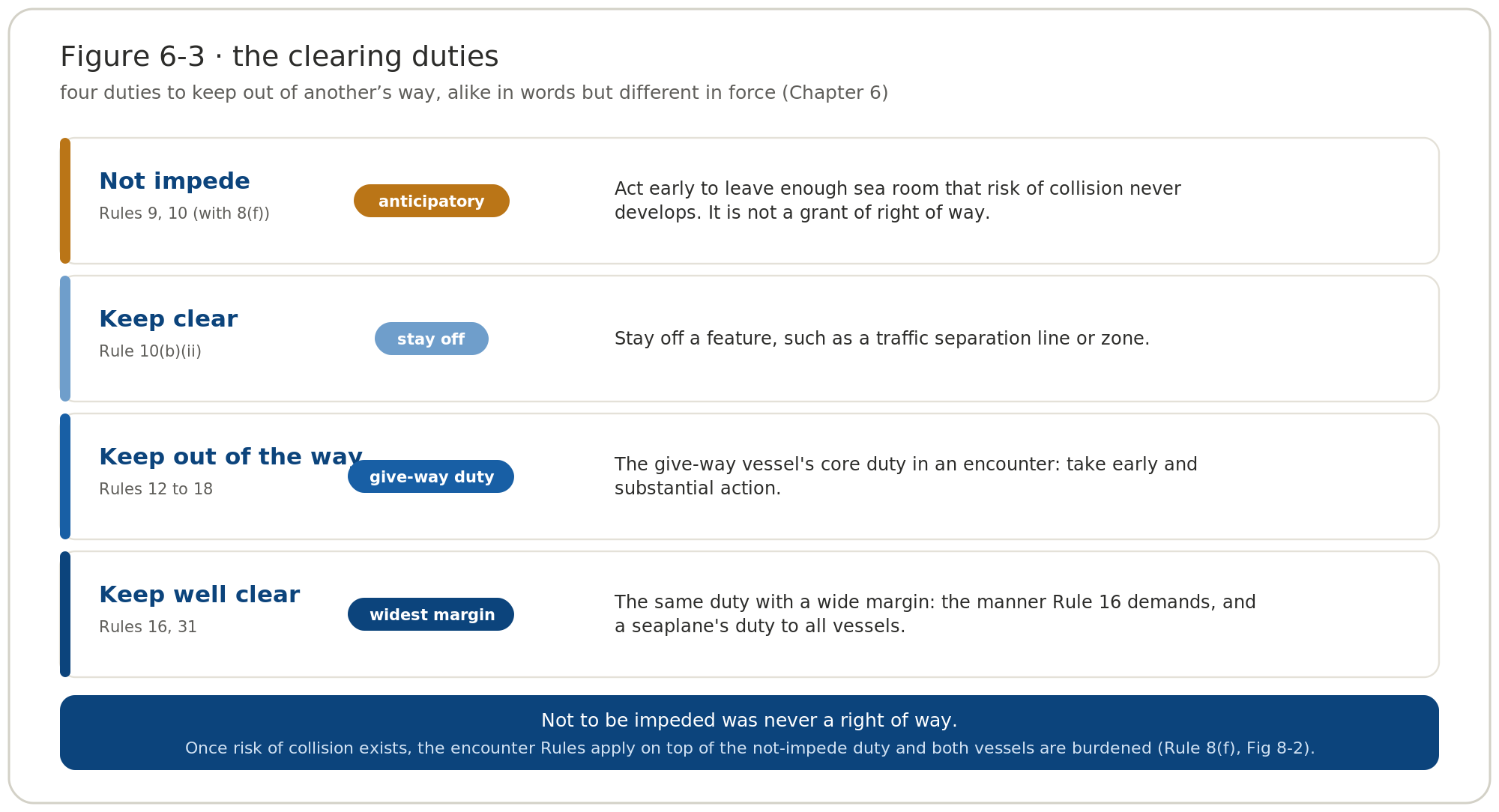Click the traffic separation line description text
The height and width of the screenshot is (812, 1499).
882,339
